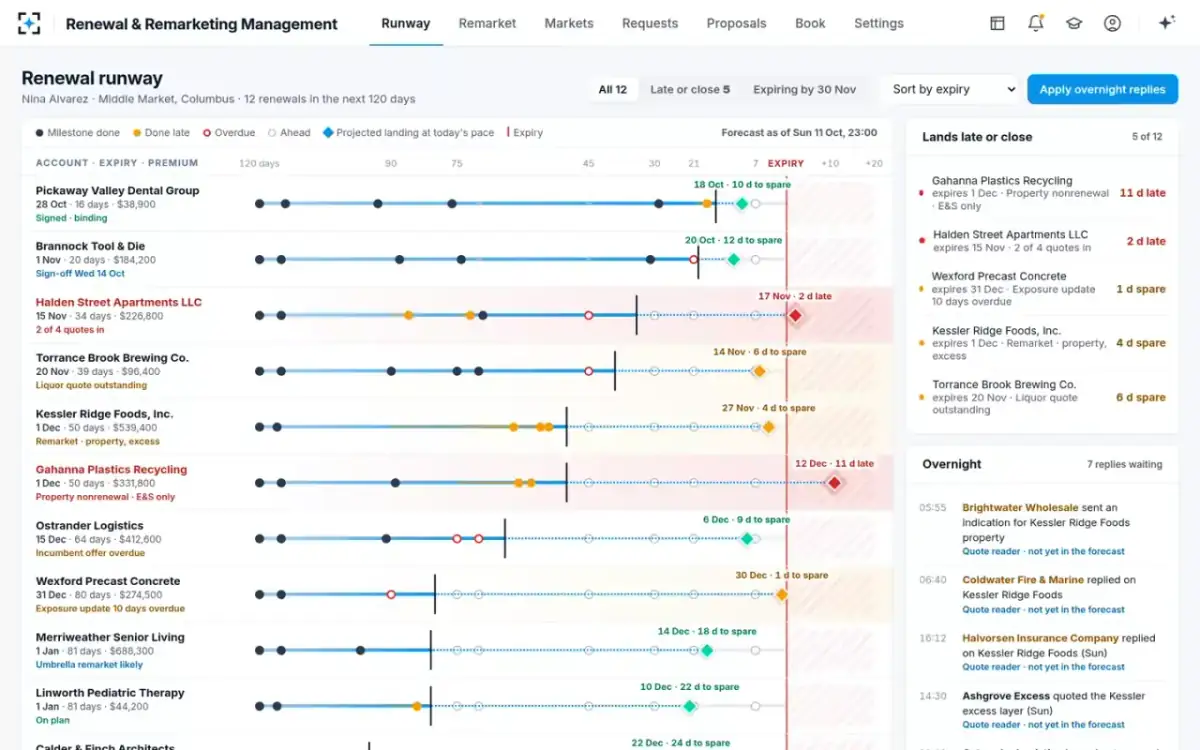Expand Gahanna Plastics Recycling in late list

tap(1042, 193)
